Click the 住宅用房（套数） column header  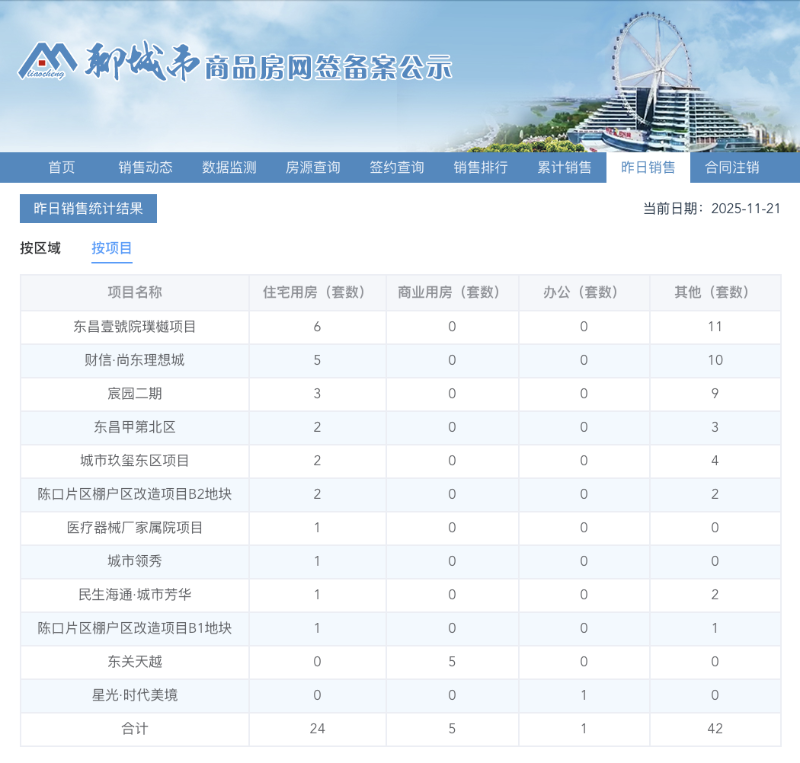317,293
